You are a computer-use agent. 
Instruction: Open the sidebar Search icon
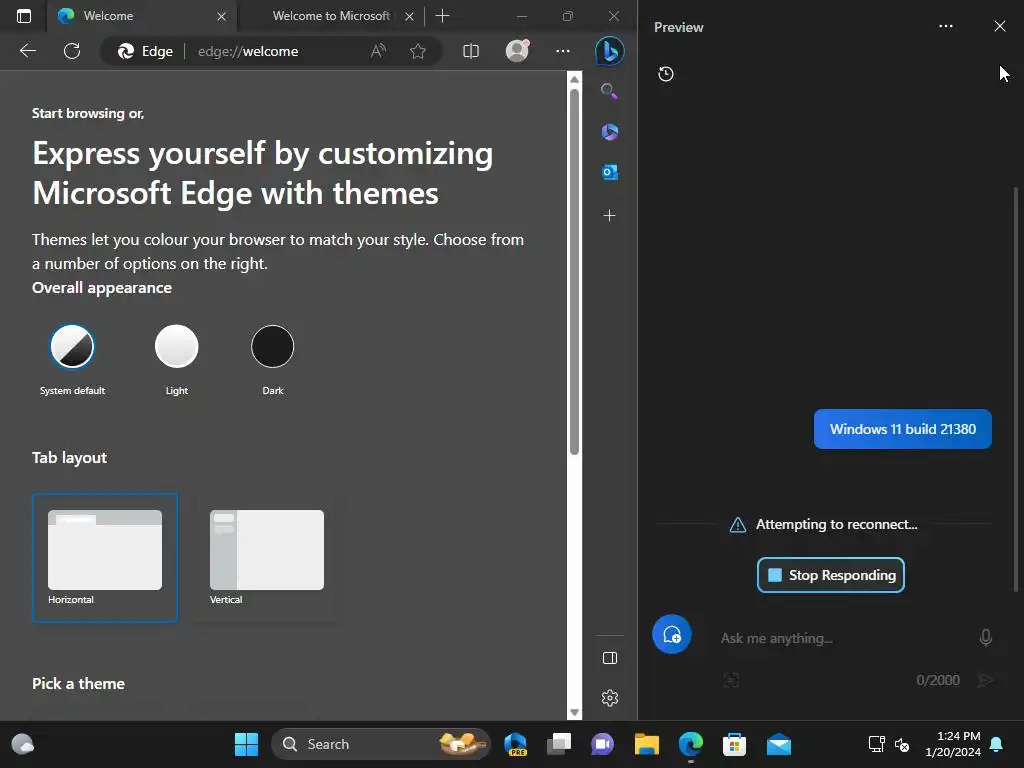click(x=609, y=91)
